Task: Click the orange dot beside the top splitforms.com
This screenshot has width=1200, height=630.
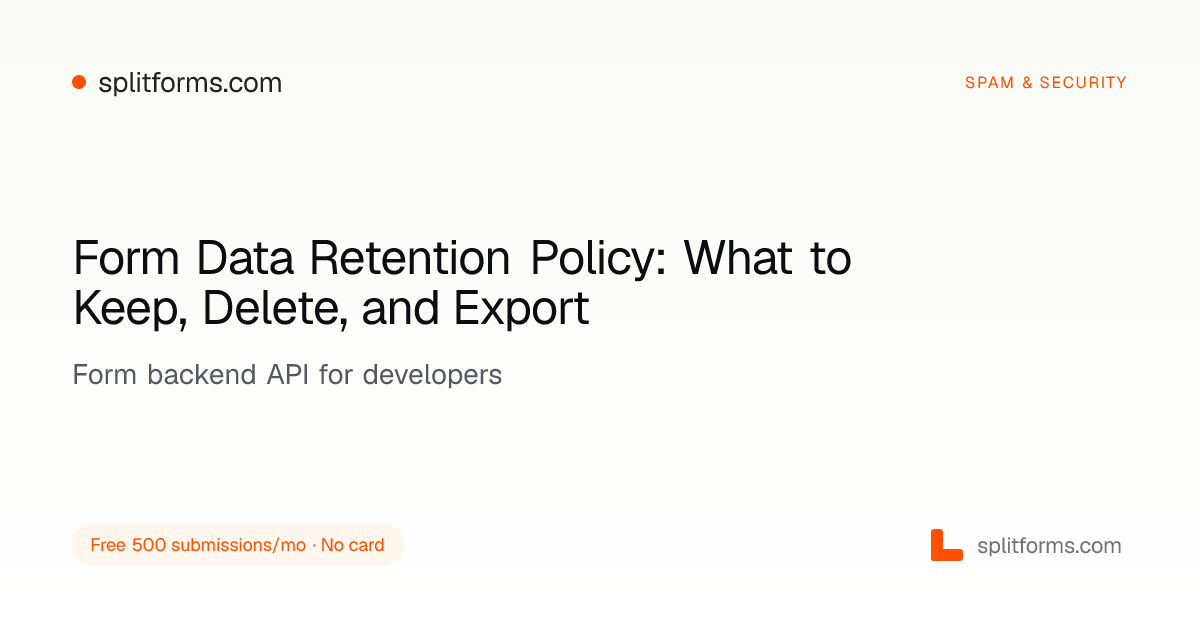Action: (79, 83)
